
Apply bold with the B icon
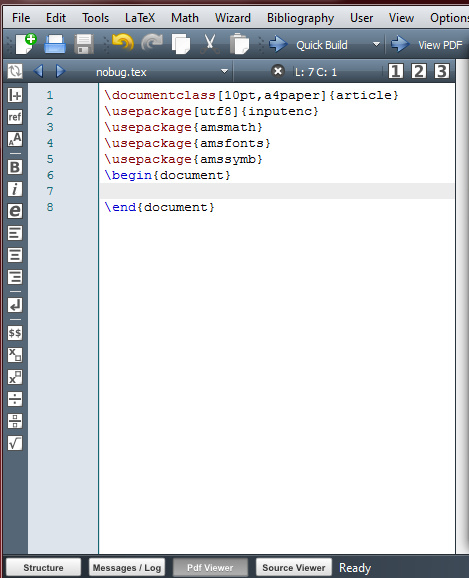(x=15, y=167)
